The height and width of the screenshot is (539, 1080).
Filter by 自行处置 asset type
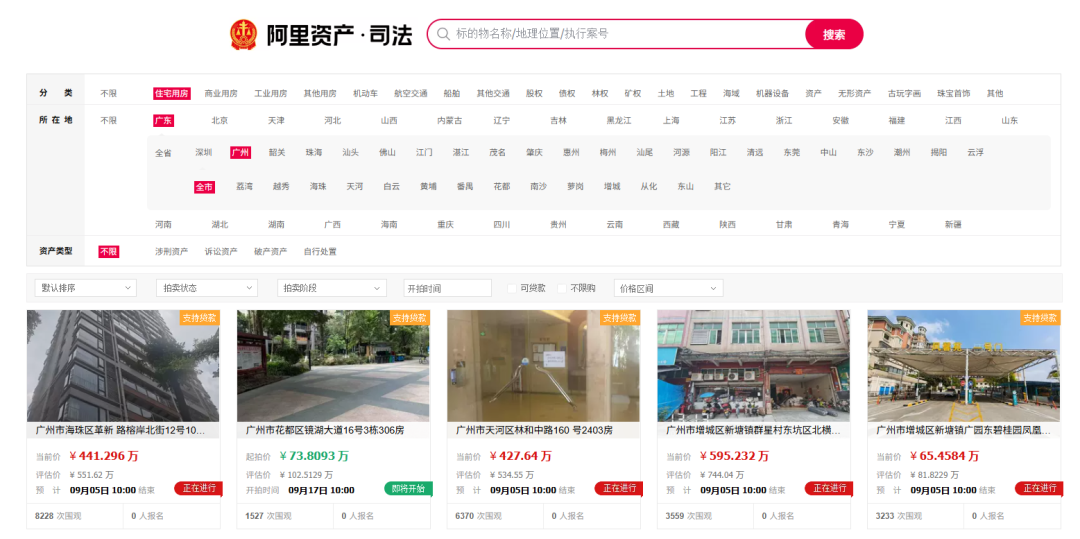pos(320,252)
